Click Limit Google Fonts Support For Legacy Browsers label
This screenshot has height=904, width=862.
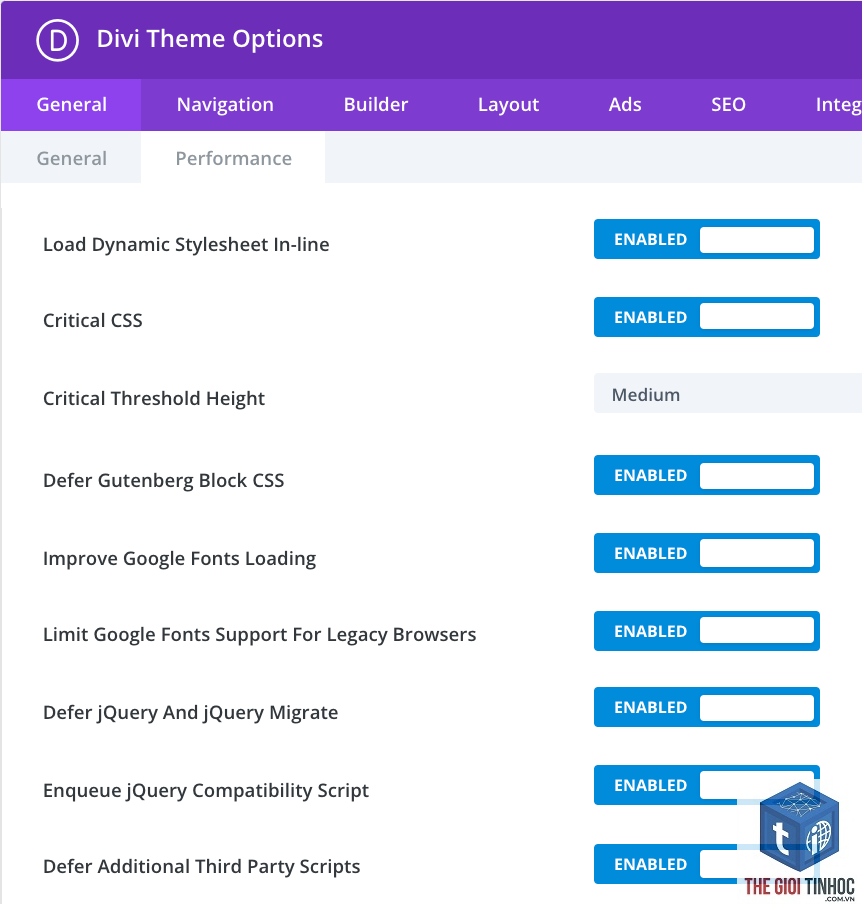259,635
